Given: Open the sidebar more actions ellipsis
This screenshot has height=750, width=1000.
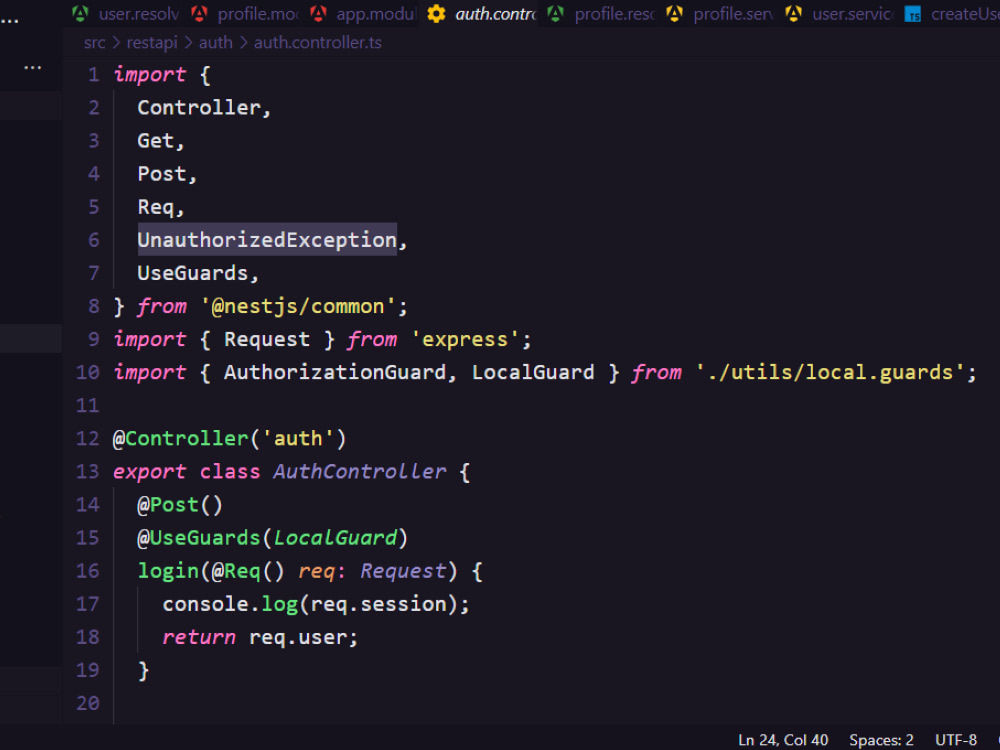Looking at the screenshot, I should click(33, 67).
